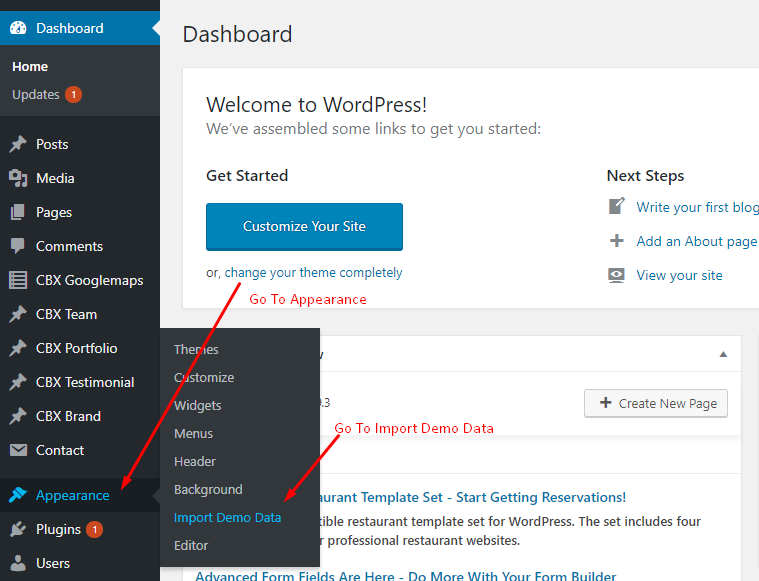Select Background in Appearance flyout
759x581 pixels.
(208, 489)
